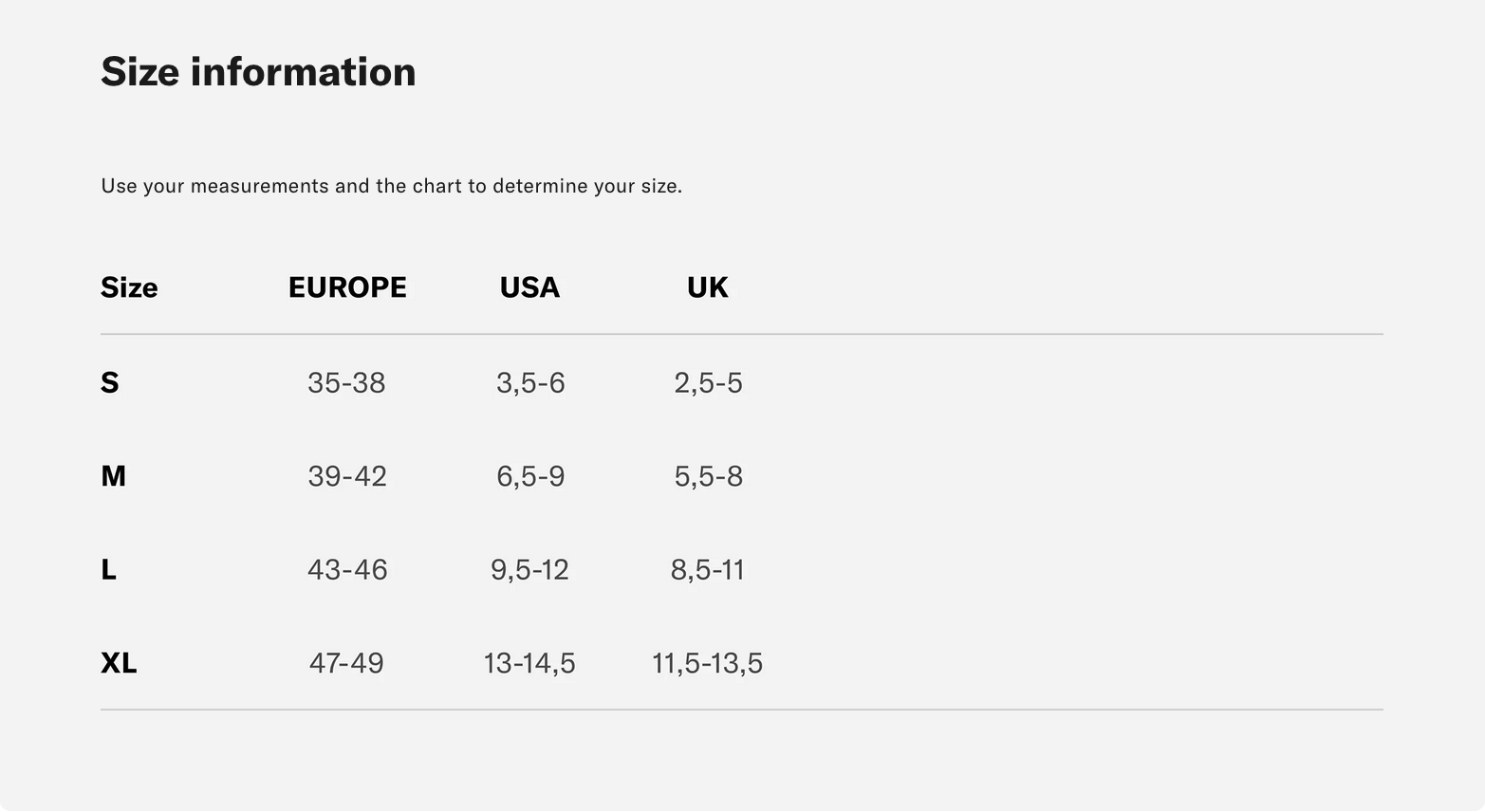1485x812 pixels.
Task: Click the S size row label
Action: (x=110, y=382)
